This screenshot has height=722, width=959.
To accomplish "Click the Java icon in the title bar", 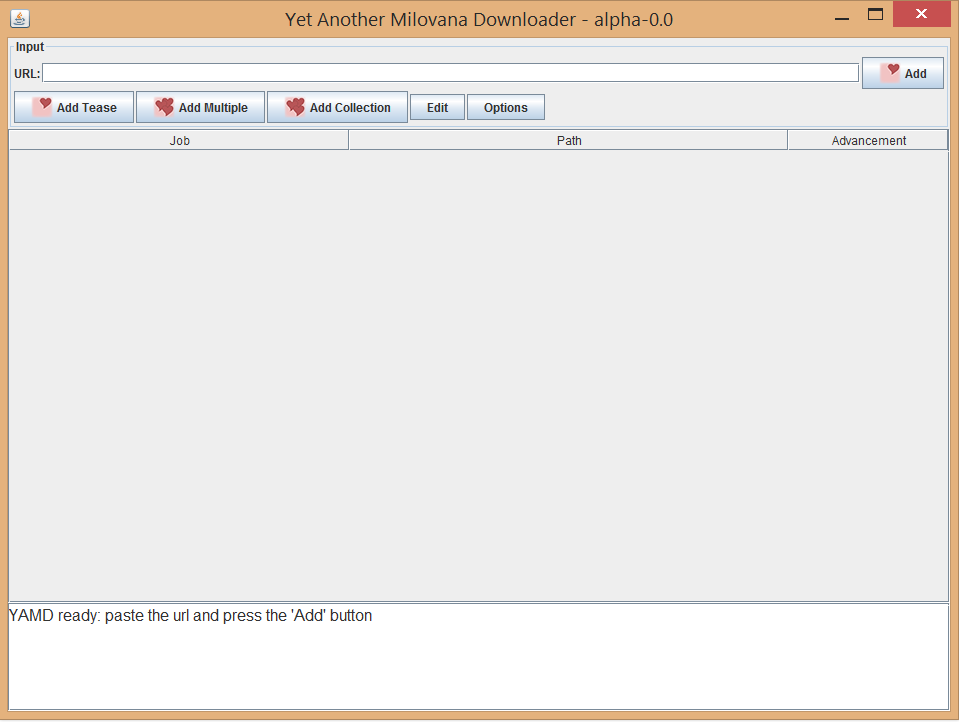I will coord(20,19).
